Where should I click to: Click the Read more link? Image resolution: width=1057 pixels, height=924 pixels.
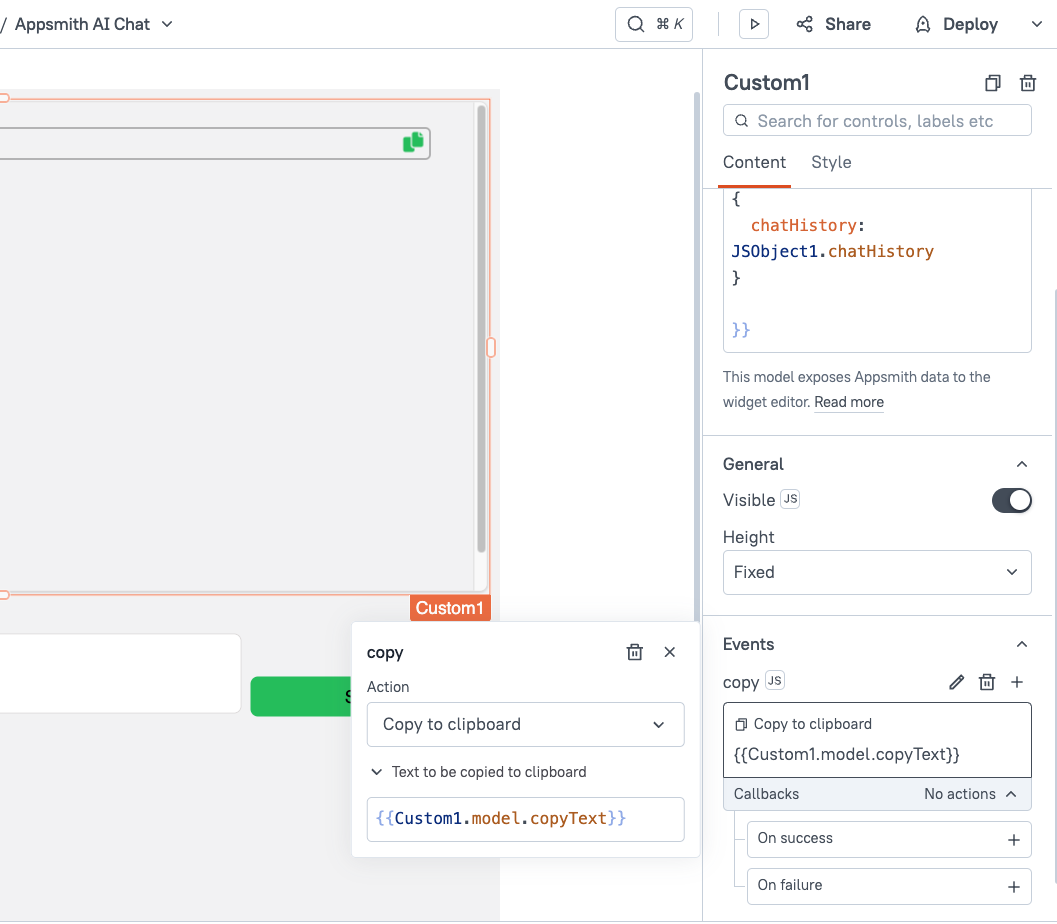coord(848,402)
